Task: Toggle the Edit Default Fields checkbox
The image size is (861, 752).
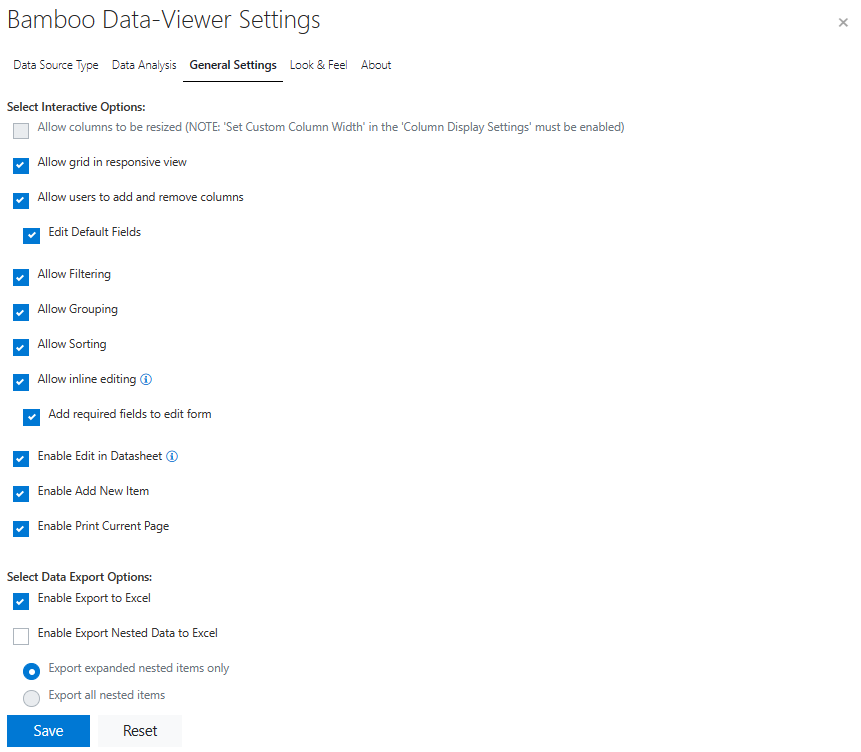Action: (x=32, y=235)
